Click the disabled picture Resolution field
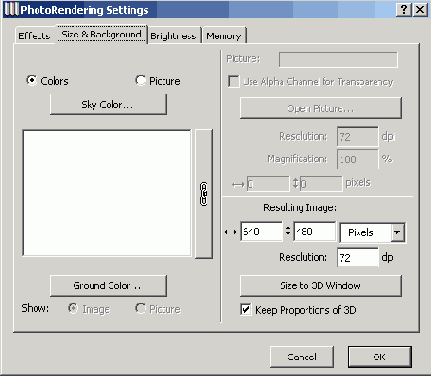The height and width of the screenshot is (376, 431). [357, 136]
